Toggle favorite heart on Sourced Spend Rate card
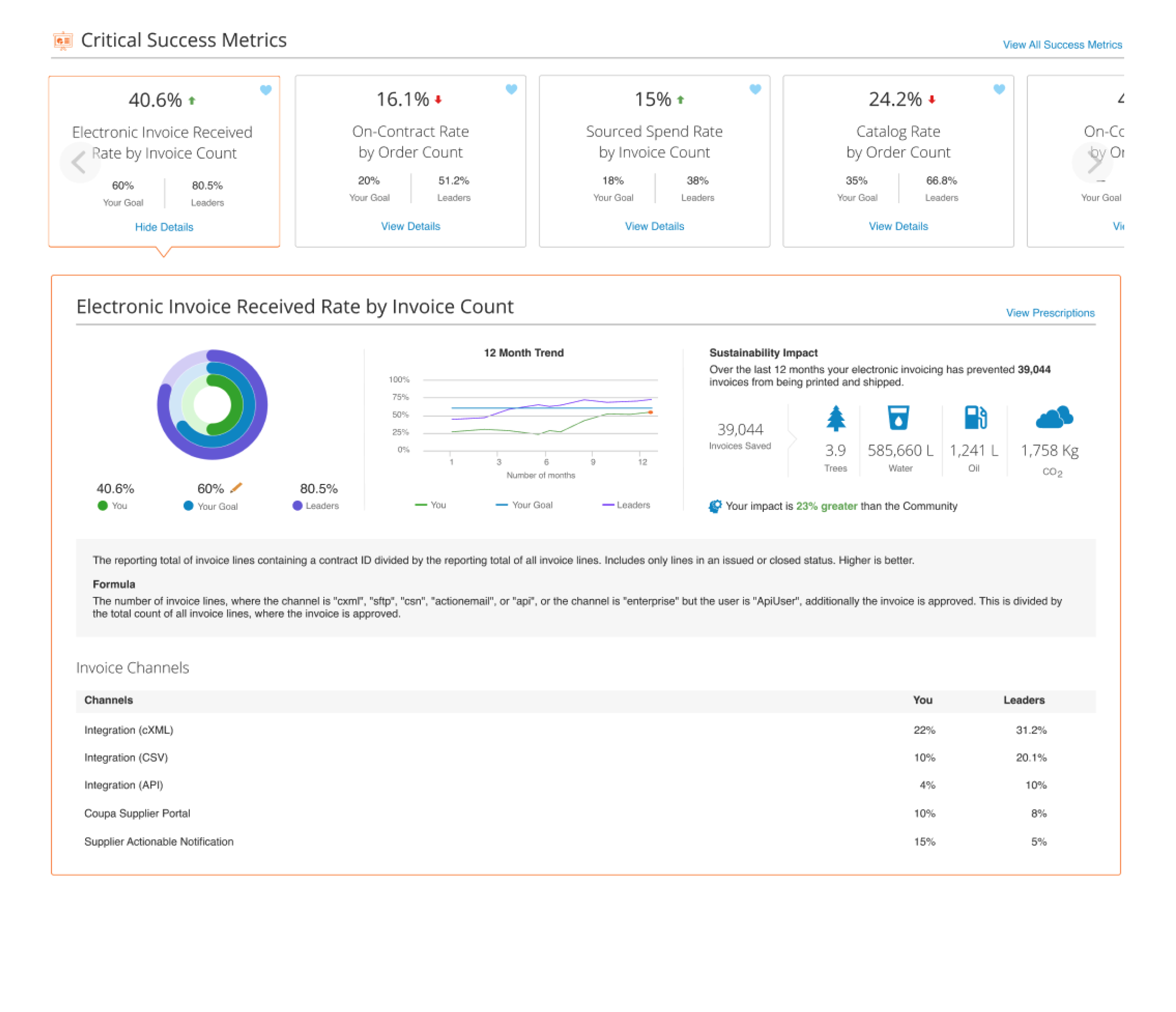1176x1012 pixels. [755, 89]
